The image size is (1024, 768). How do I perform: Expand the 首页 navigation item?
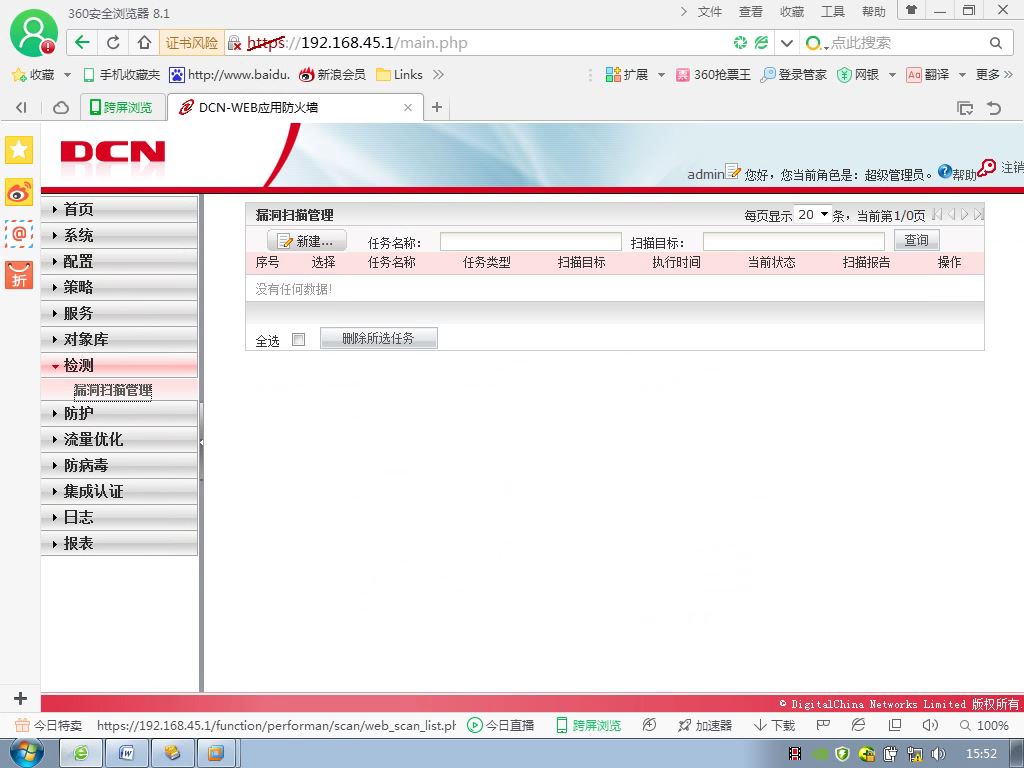click(120, 209)
